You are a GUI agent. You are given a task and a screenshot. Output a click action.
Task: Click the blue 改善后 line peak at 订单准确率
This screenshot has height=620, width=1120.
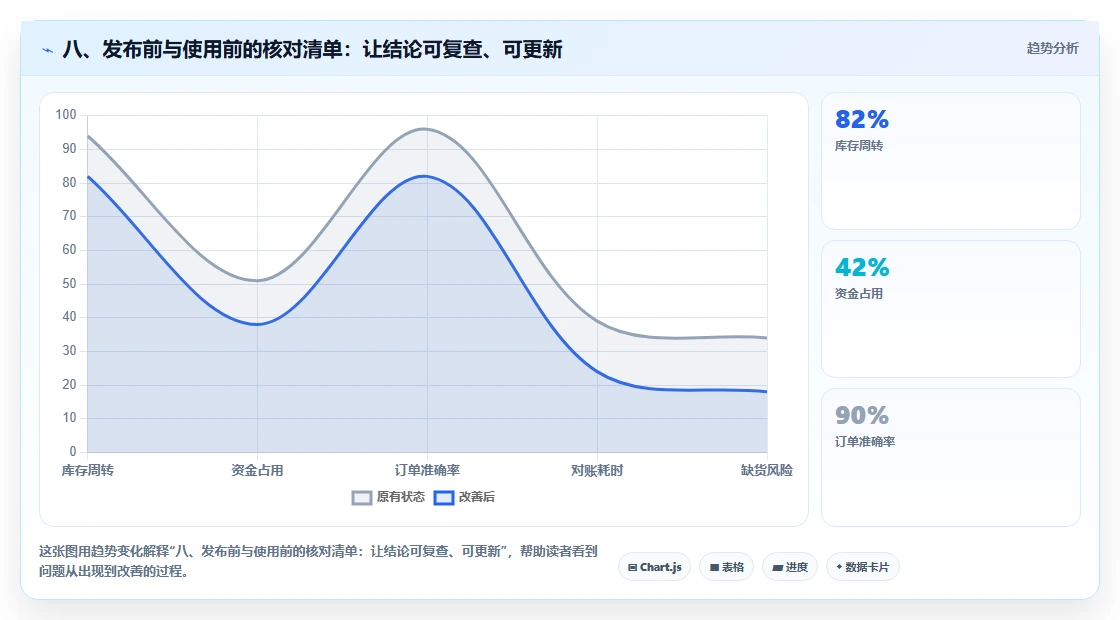pos(426,176)
